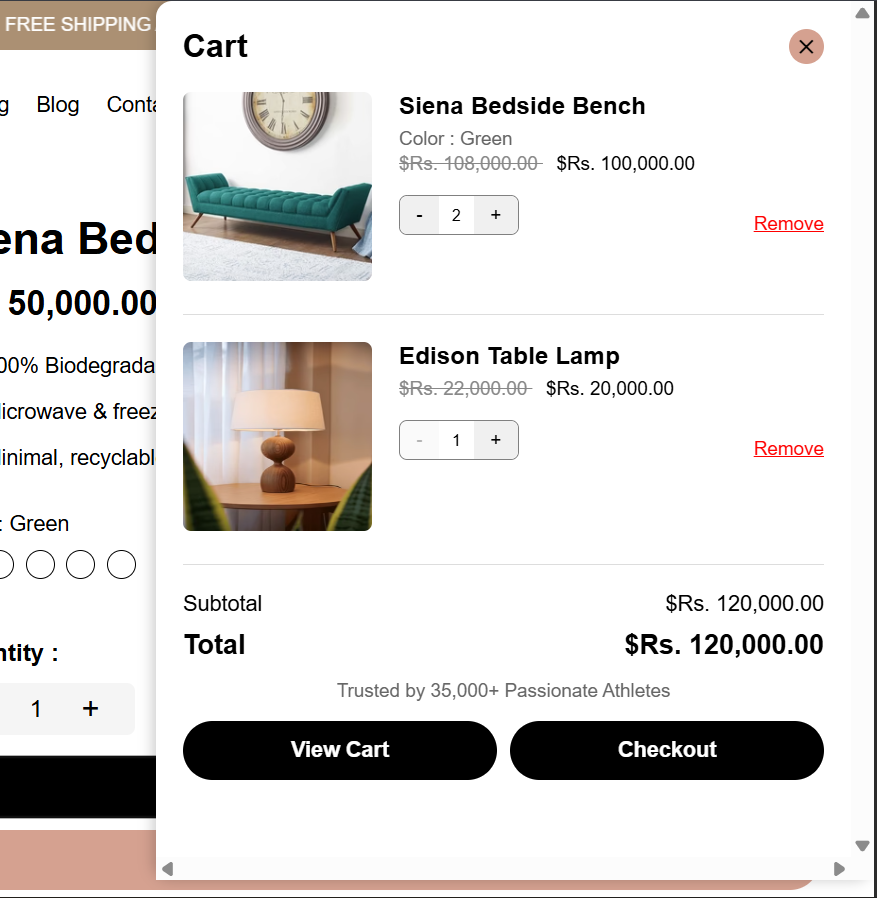Open the Blog menu item
Viewport: 877px width, 898px height.
[x=58, y=105]
